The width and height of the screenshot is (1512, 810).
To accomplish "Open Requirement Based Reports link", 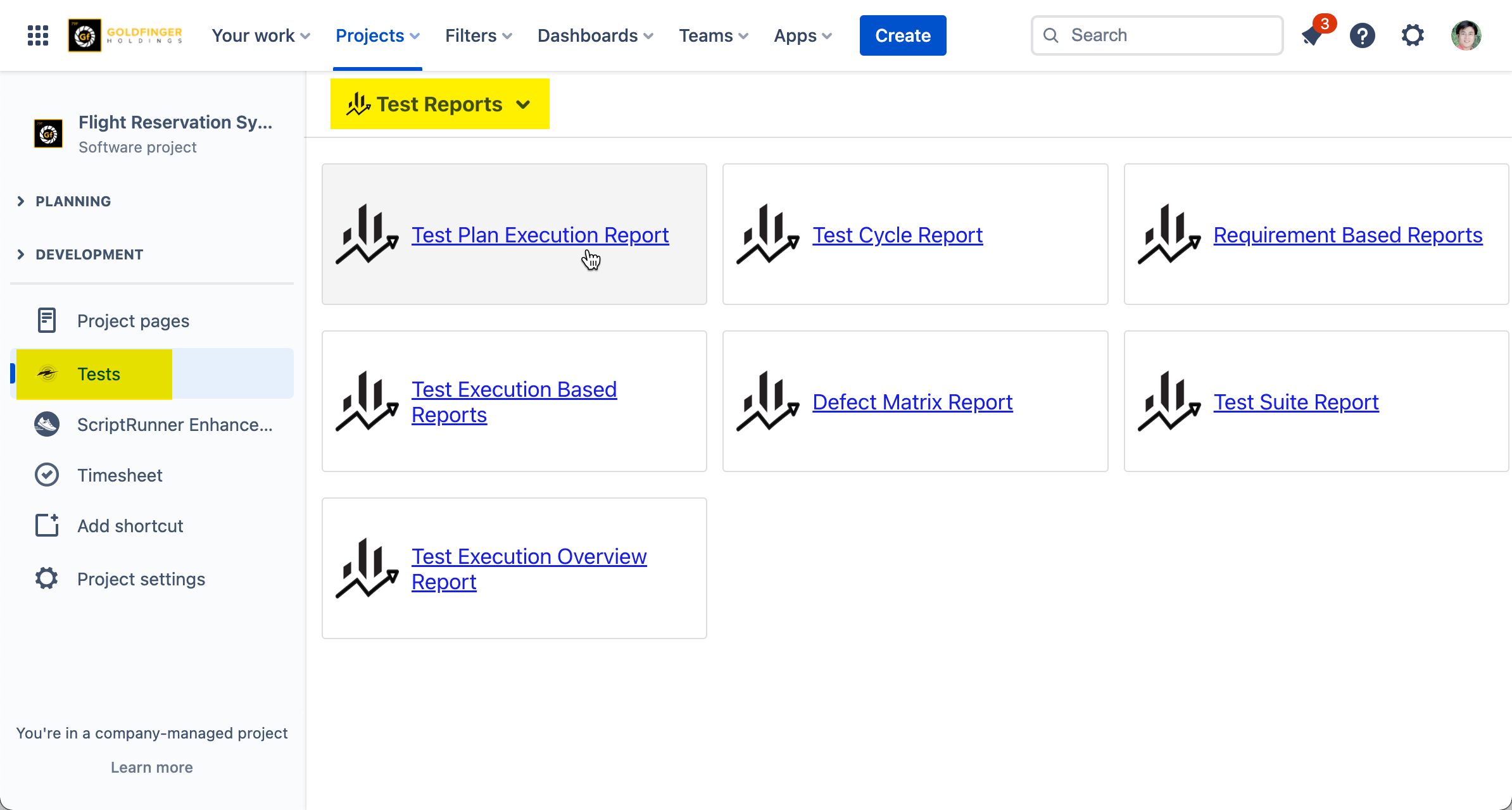I will click(x=1347, y=235).
